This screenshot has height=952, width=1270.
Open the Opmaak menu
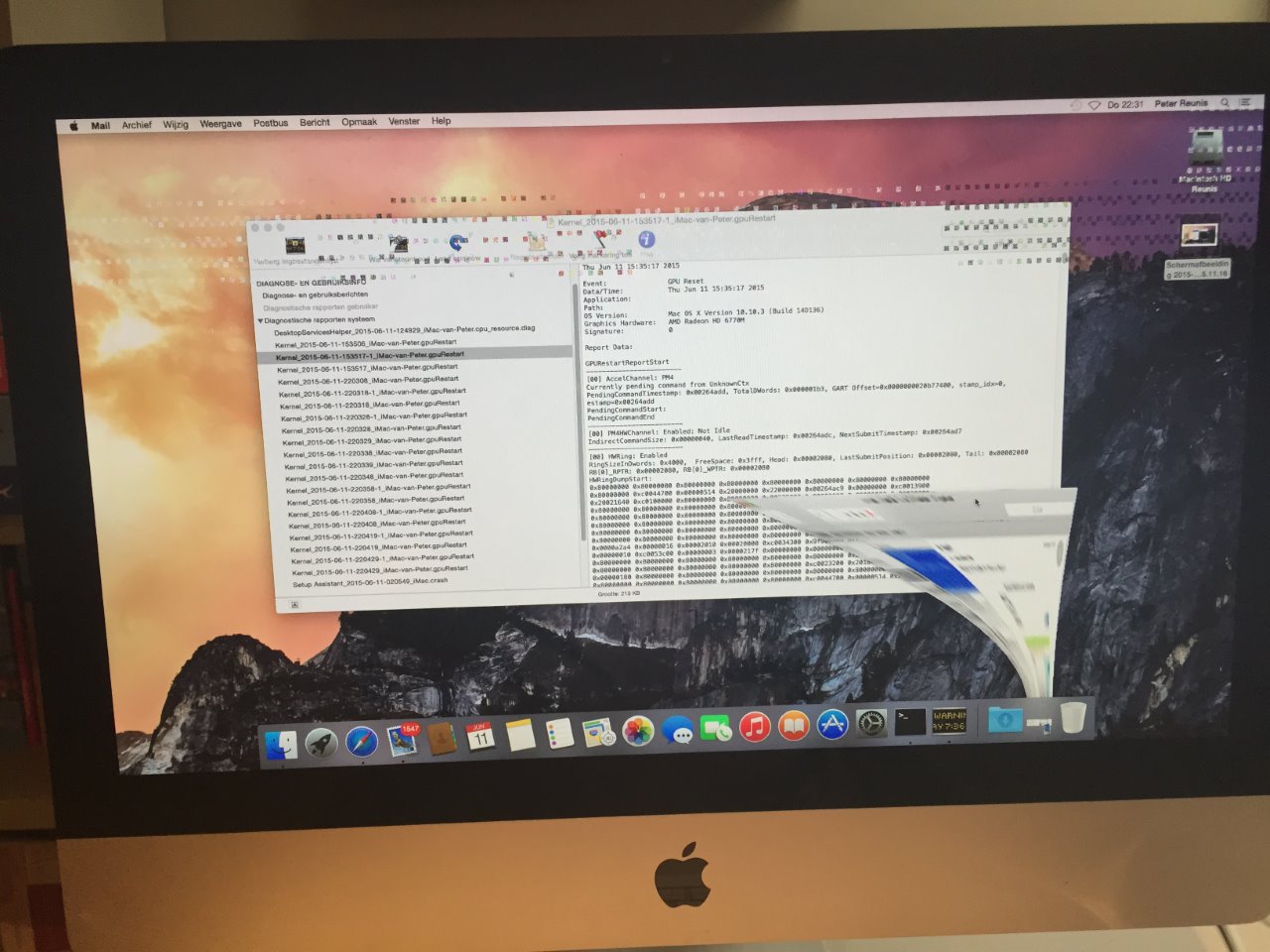(x=359, y=122)
